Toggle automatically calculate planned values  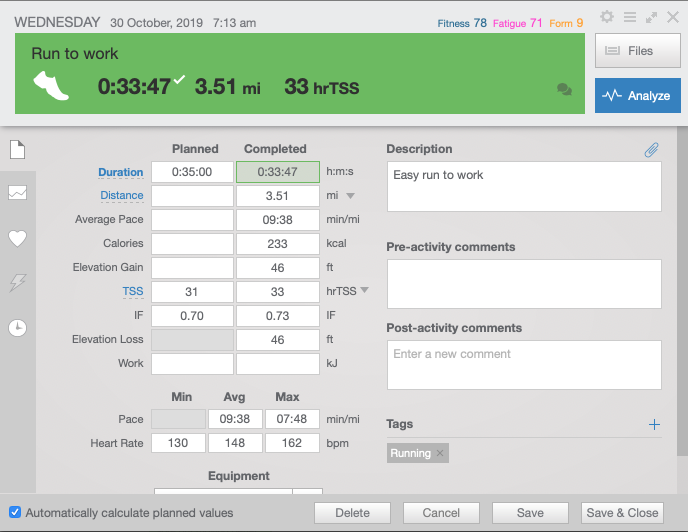(15, 512)
